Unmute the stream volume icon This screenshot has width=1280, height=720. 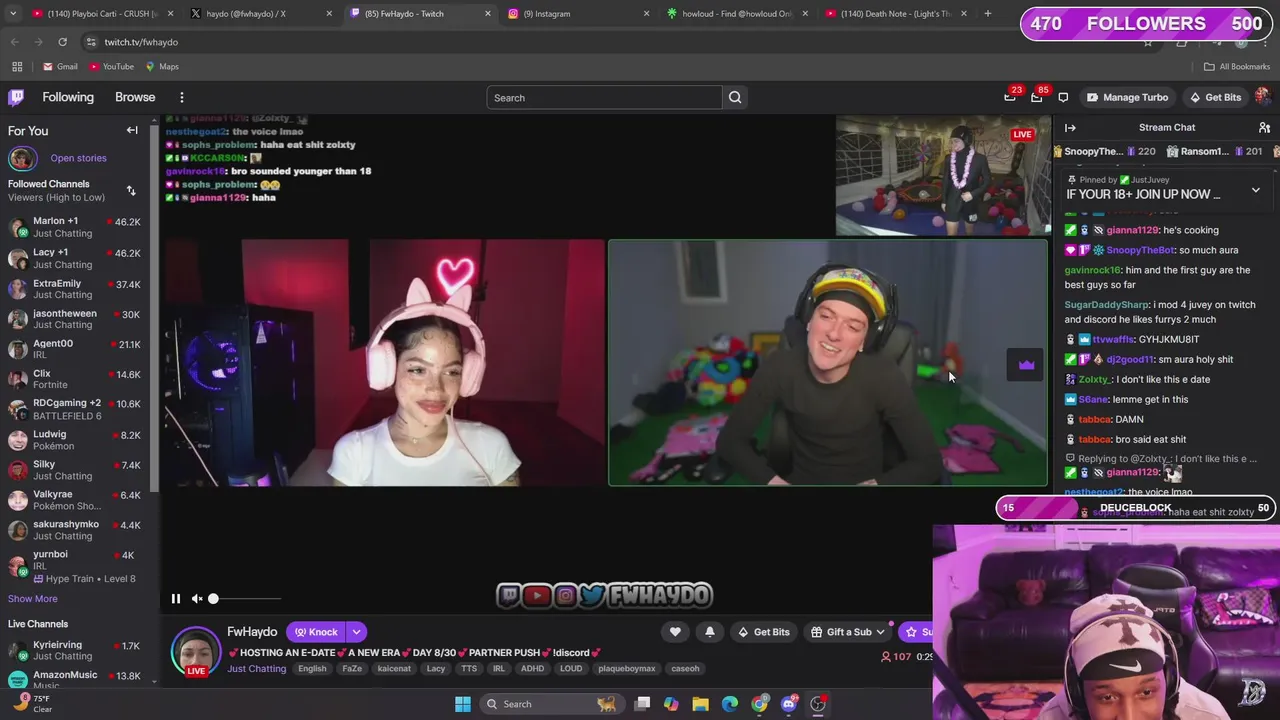click(197, 598)
